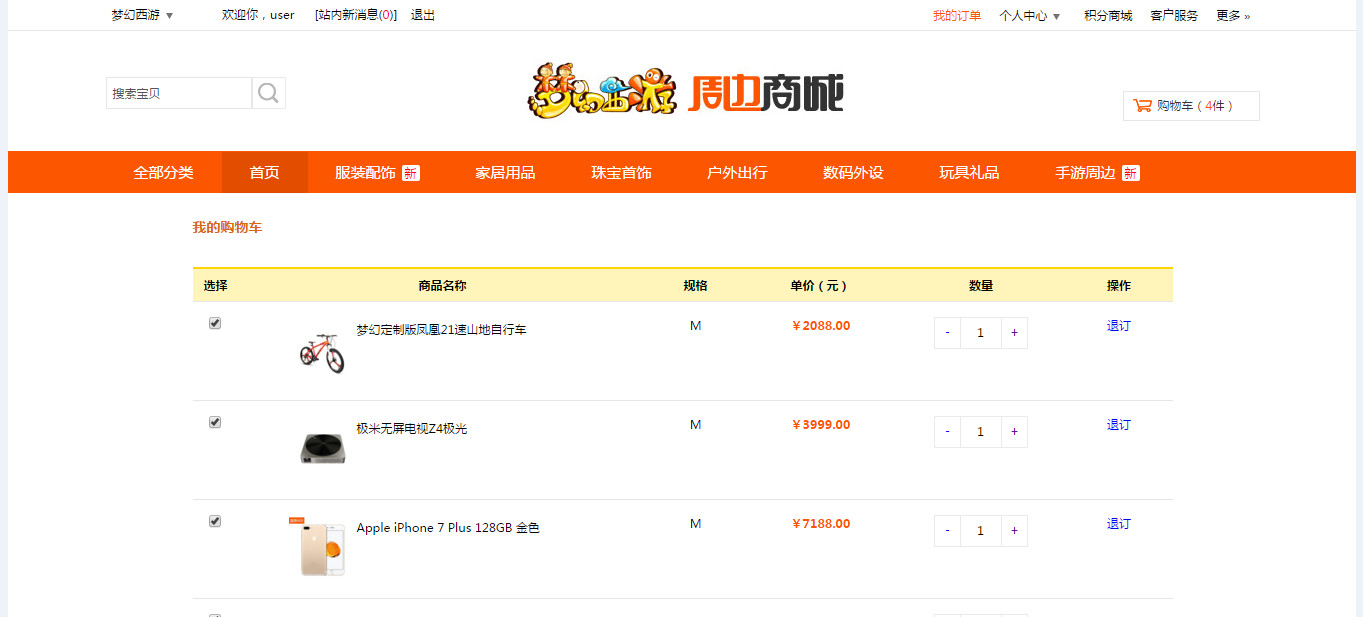This screenshot has width=1363, height=617.
Task: Open the mountain bike product thumbnail
Action: (322, 353)
